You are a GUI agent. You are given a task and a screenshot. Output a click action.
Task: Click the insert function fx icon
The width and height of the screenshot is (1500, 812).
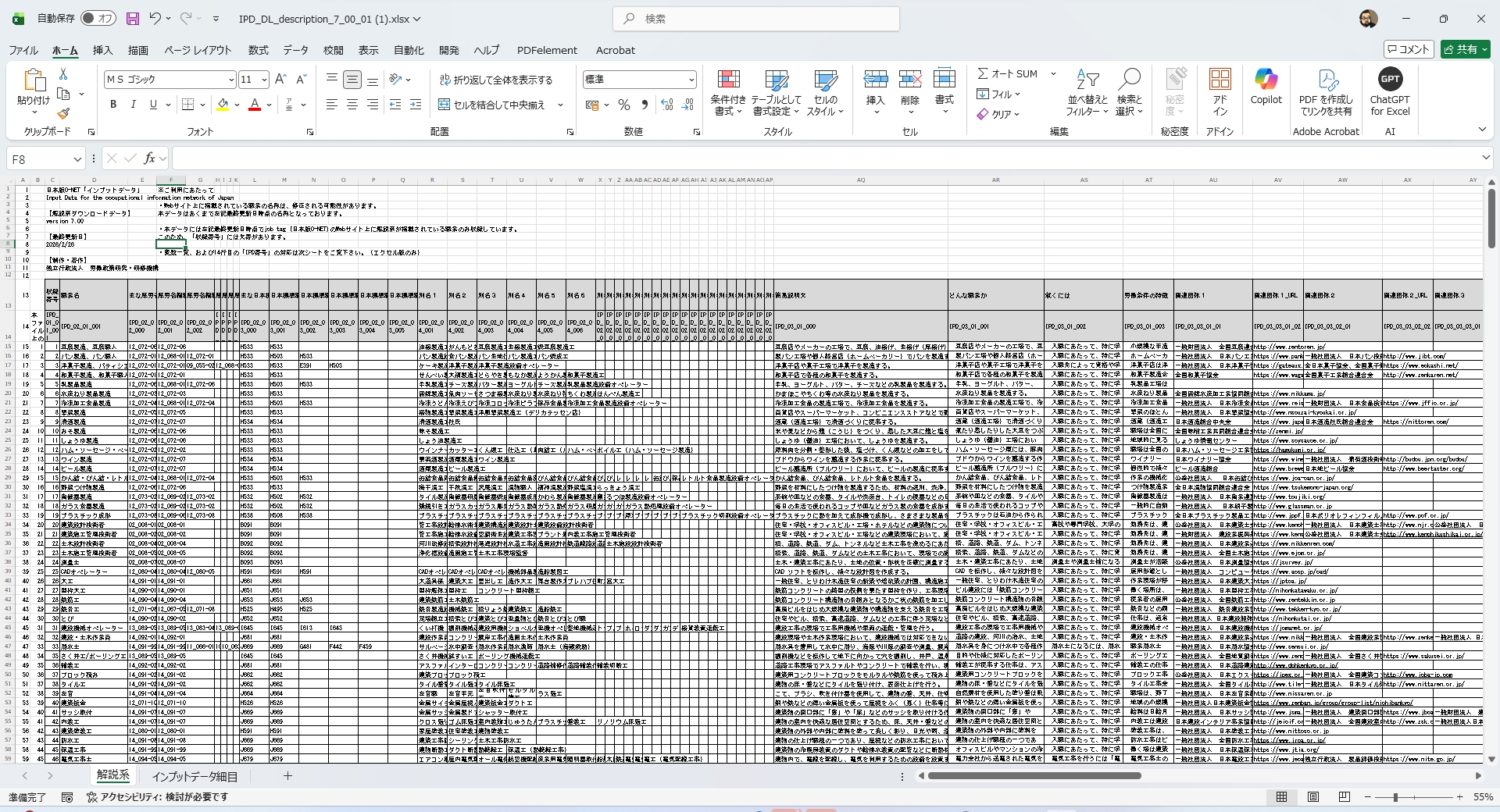coord(149,158)
